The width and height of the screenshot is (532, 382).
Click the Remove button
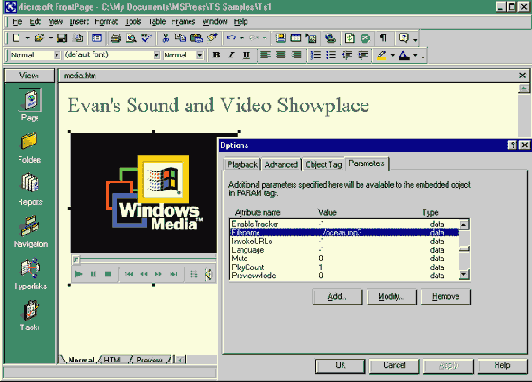(445, 297)
